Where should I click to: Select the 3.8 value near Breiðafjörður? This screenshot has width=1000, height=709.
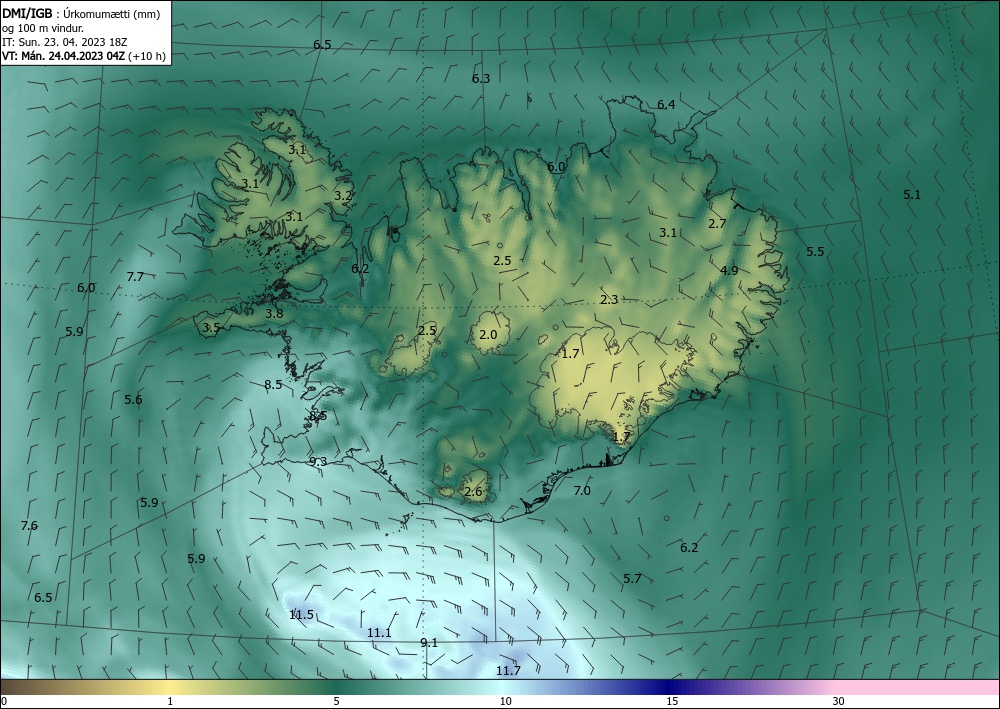coord(274,314)
